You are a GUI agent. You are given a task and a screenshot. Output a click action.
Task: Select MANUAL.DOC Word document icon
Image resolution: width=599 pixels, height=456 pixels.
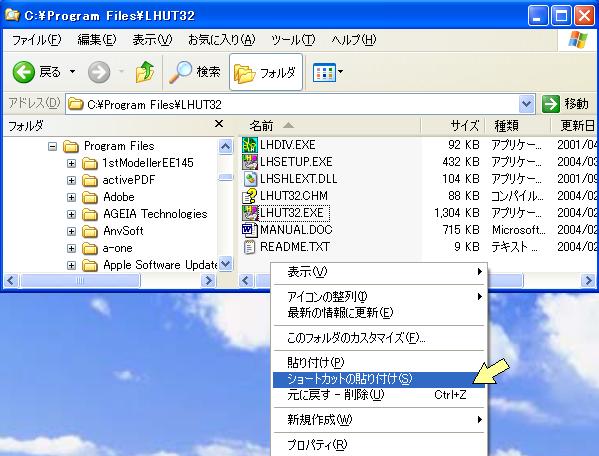[x=250, y=230]
